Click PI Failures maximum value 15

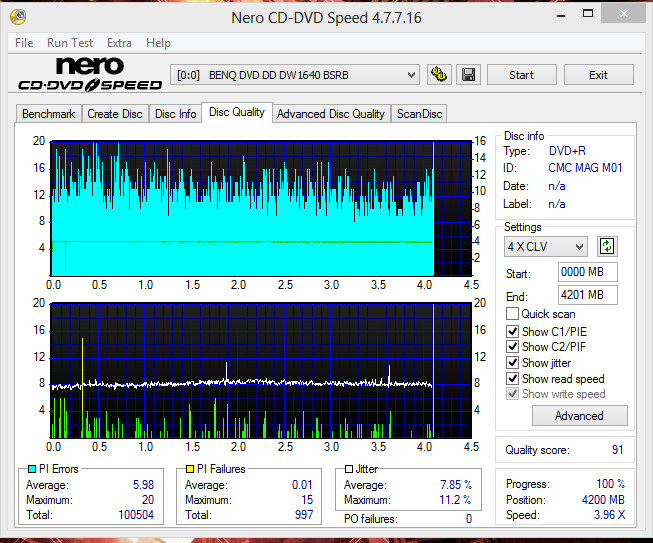(x=307, y=500)
